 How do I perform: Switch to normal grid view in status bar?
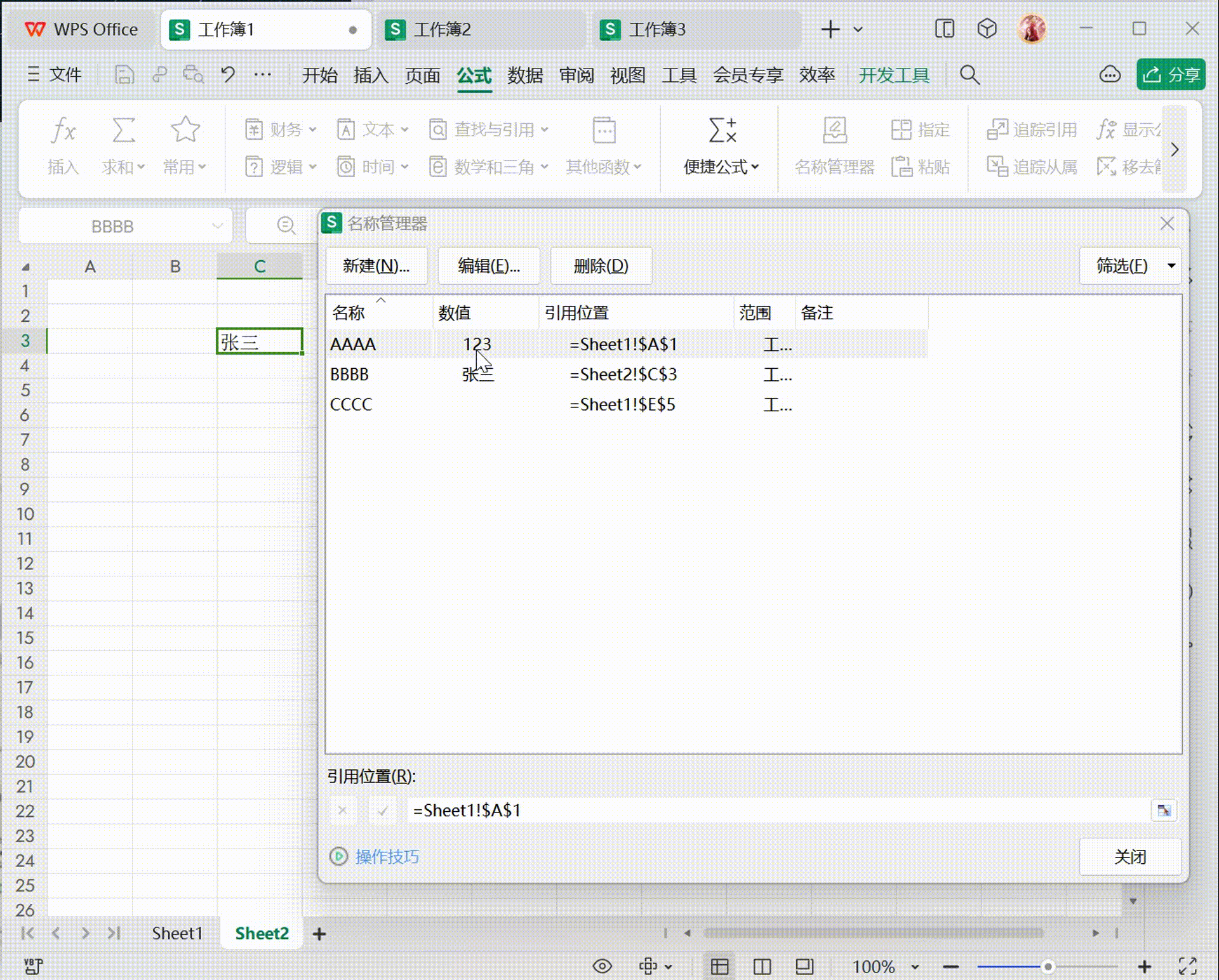(719, 966)
